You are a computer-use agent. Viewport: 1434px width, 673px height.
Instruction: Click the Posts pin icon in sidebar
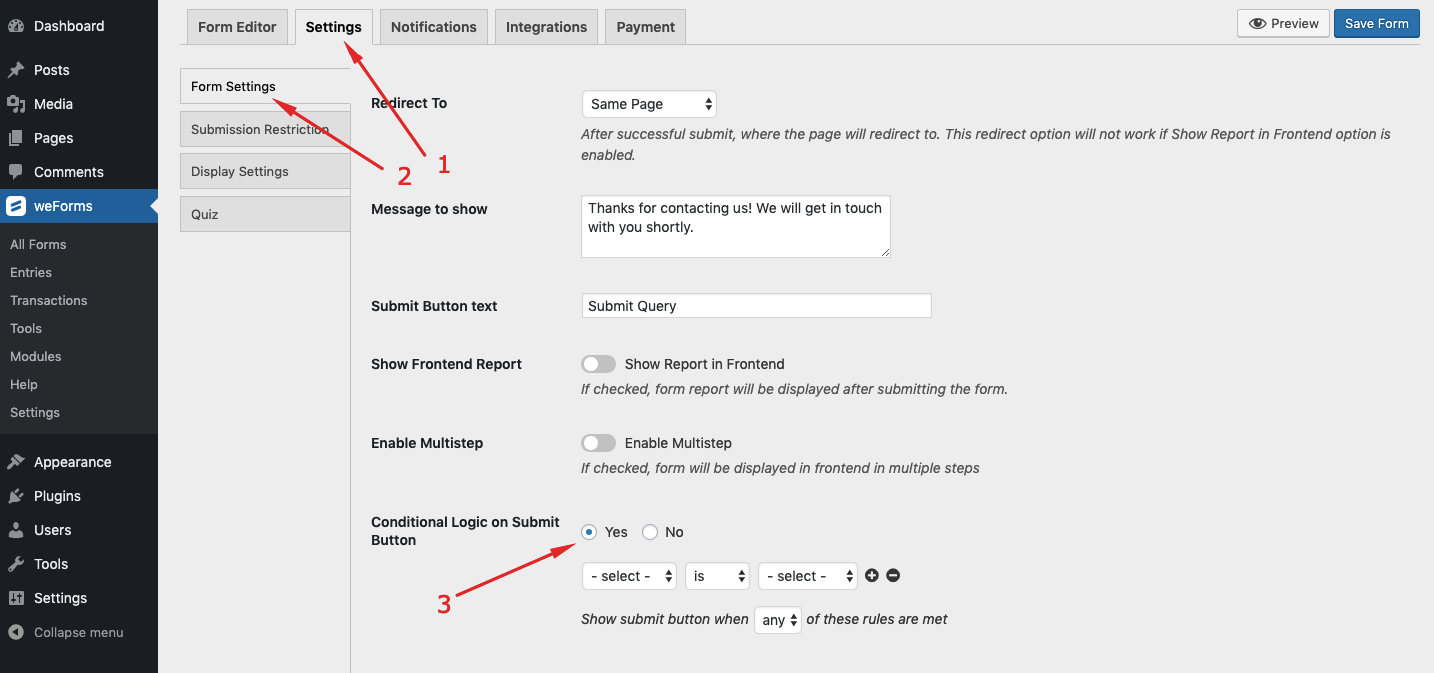click(x=17, y=69)
